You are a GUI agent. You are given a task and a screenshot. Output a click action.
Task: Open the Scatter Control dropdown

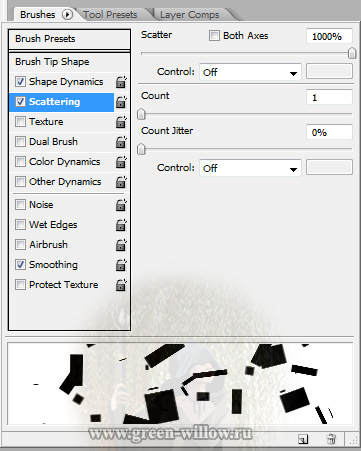[x=250, y=72]
